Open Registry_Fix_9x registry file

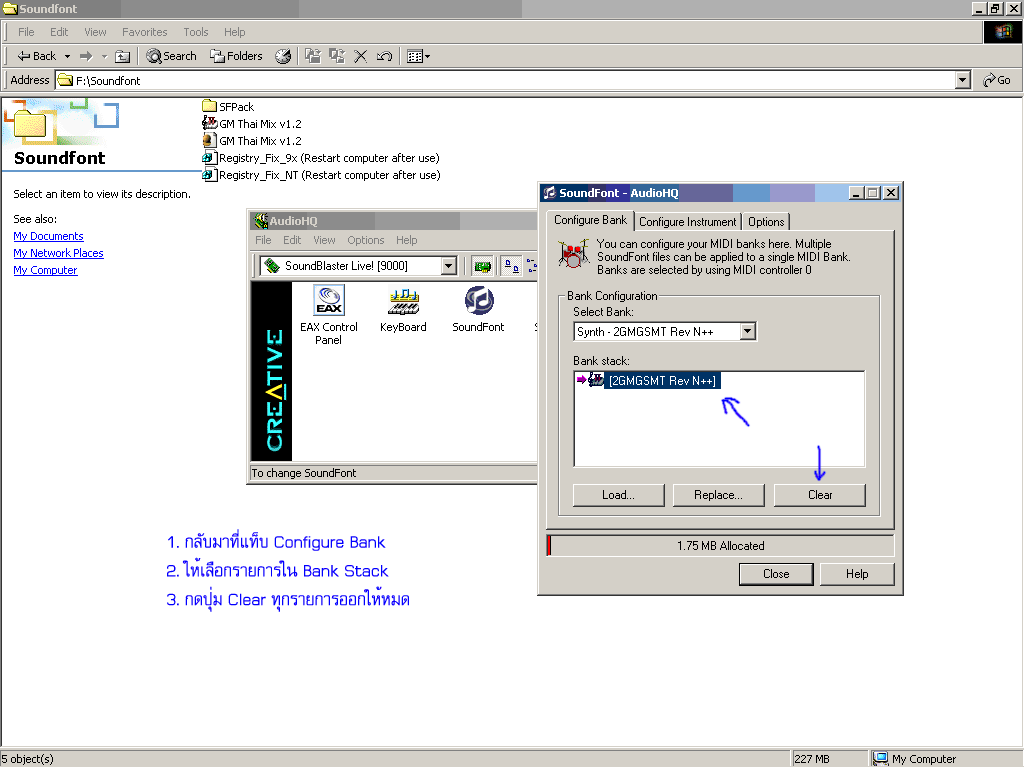click(x=321, y=157)
